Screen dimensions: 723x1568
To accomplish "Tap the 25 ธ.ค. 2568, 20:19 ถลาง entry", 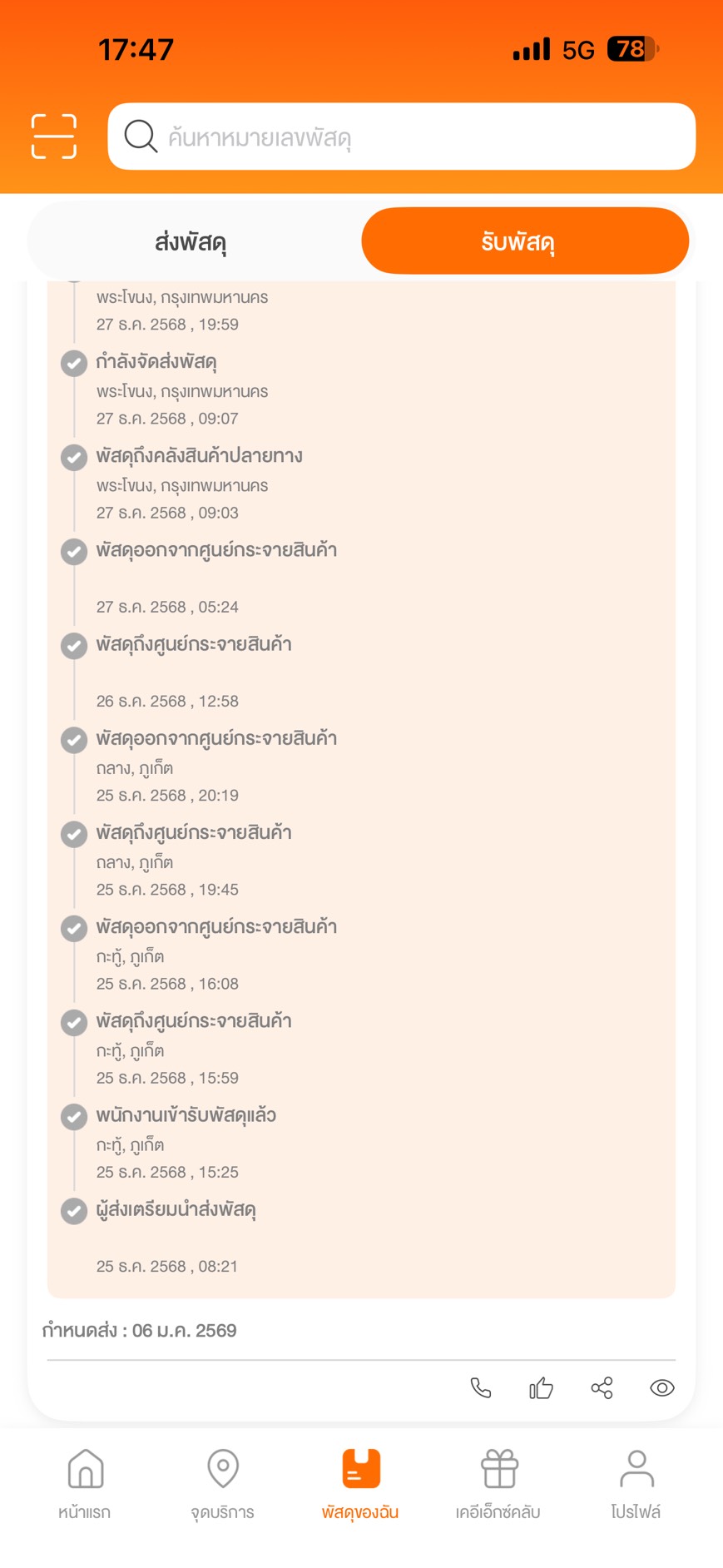I will coord(216,767).
